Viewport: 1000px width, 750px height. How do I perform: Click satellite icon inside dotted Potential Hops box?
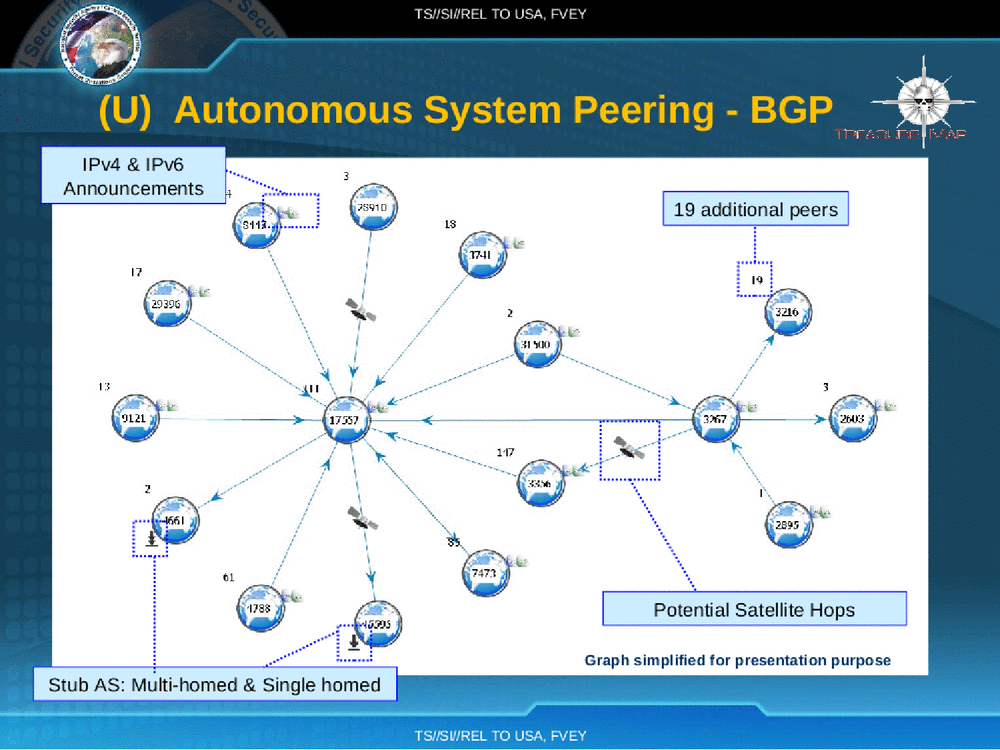coord(629,447)
